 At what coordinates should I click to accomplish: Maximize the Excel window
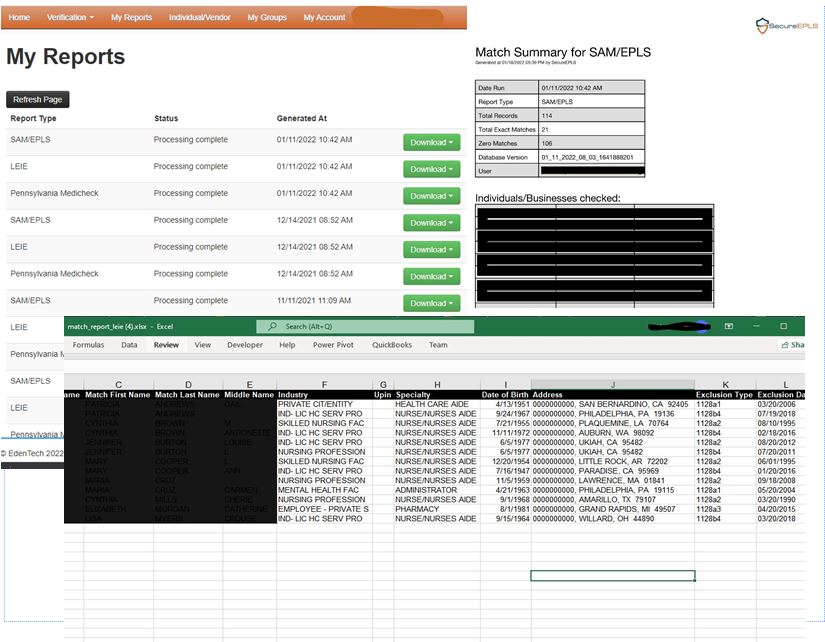pyautogui.click(x=783, y=326)
